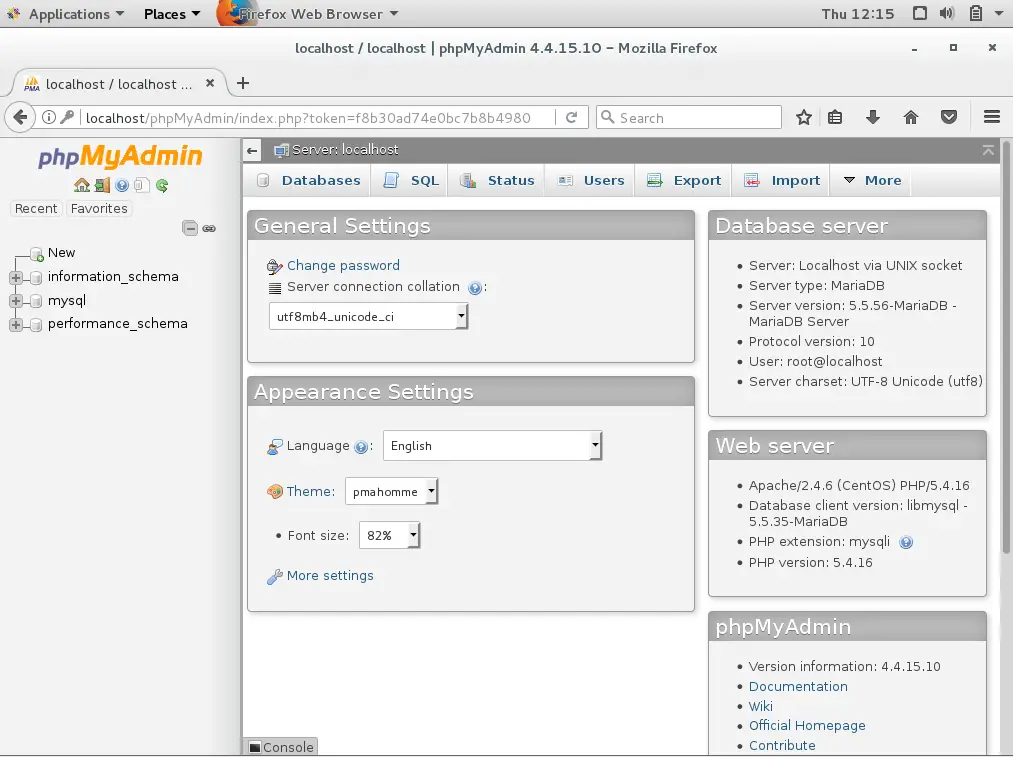This screenshot has width=1013, height=757.
Task: Open the Import tab
Action: click(x=782, y=181)
